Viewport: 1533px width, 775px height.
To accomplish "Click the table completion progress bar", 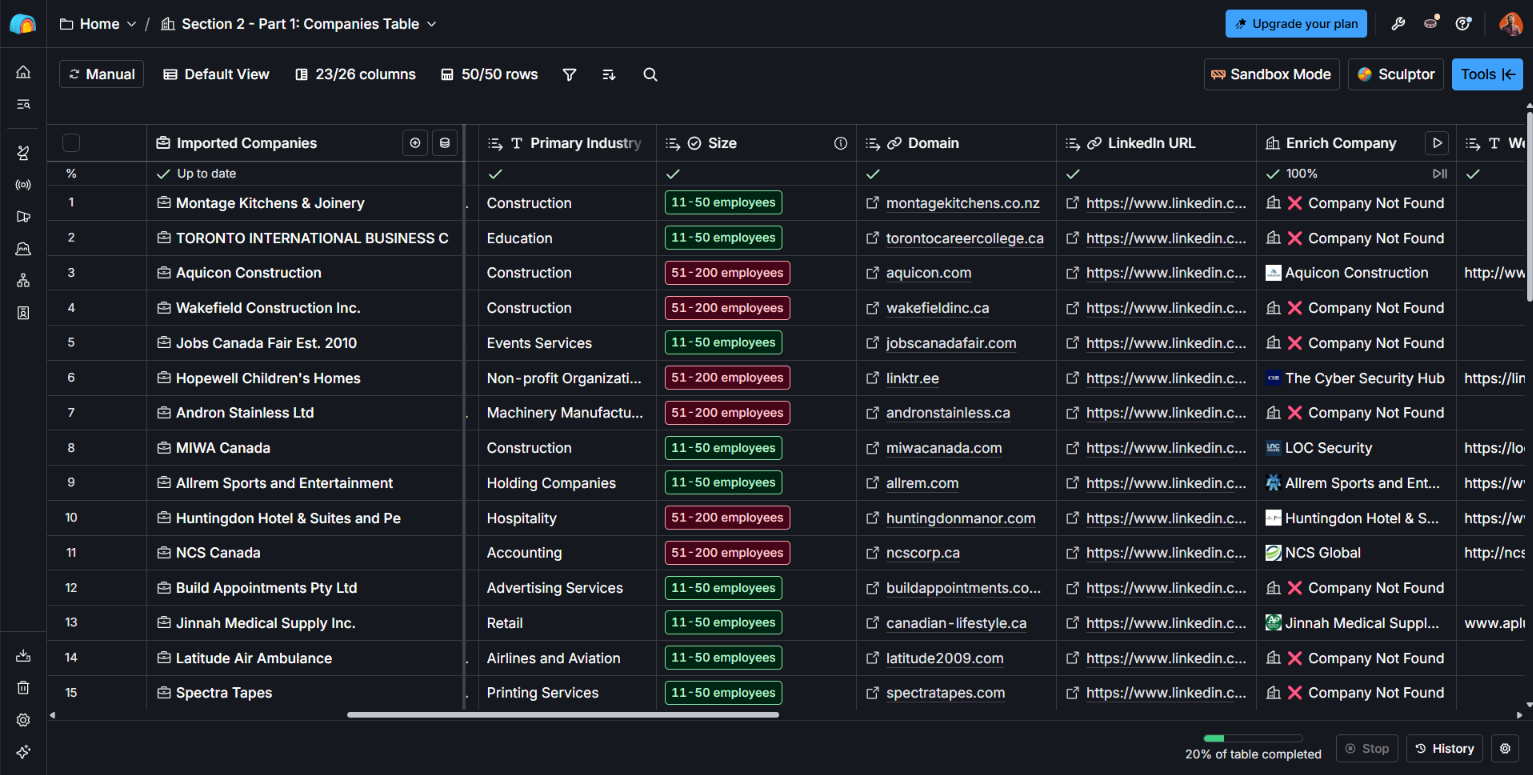I will click(x=1252, y=739).
